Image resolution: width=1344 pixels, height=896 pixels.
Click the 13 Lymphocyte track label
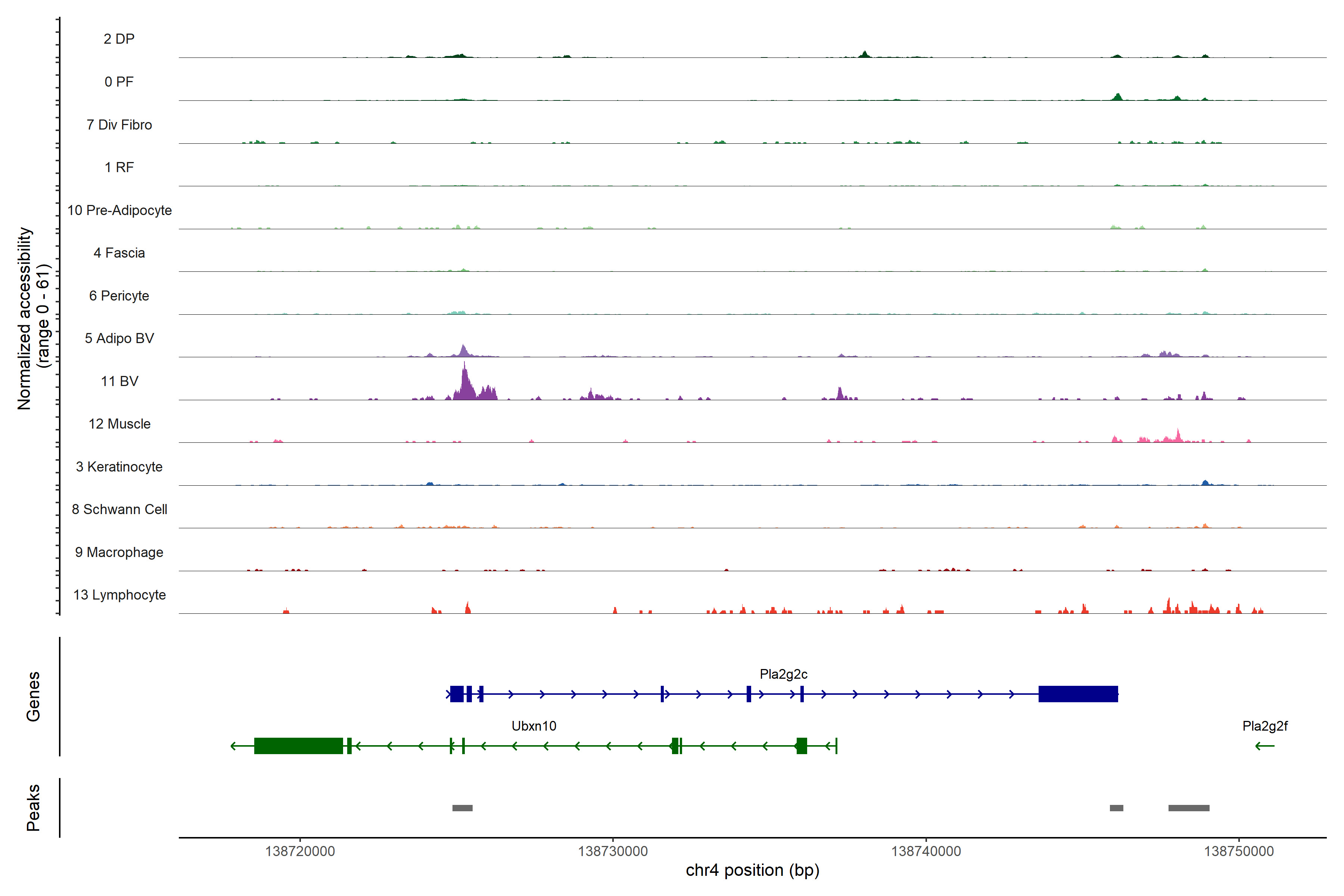click(119, 595)
